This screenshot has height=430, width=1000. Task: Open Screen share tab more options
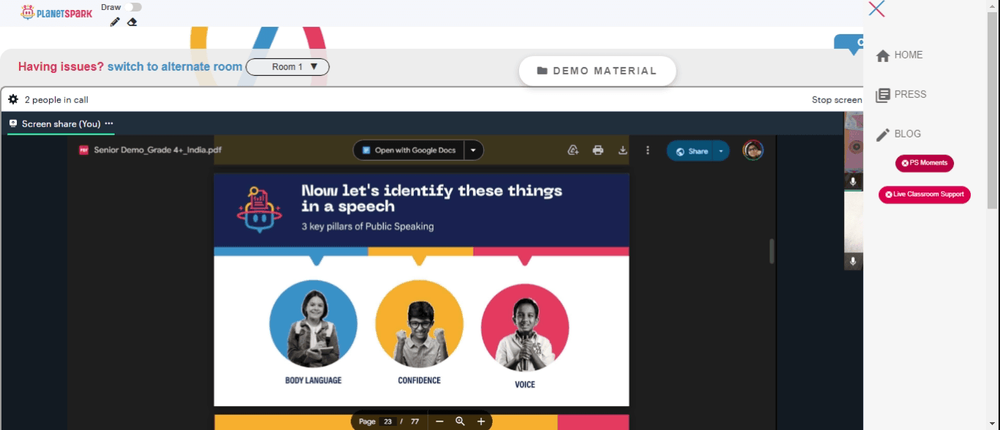[x=109, y=124]
